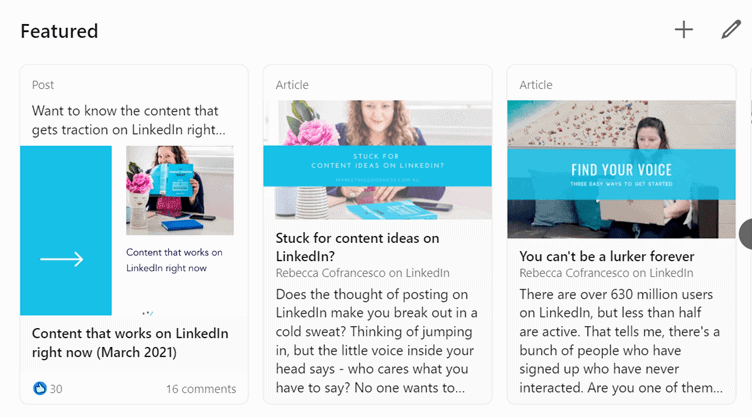Click the woman holding blue book thumbnail

pyautogui.click(x=180, y=191)
